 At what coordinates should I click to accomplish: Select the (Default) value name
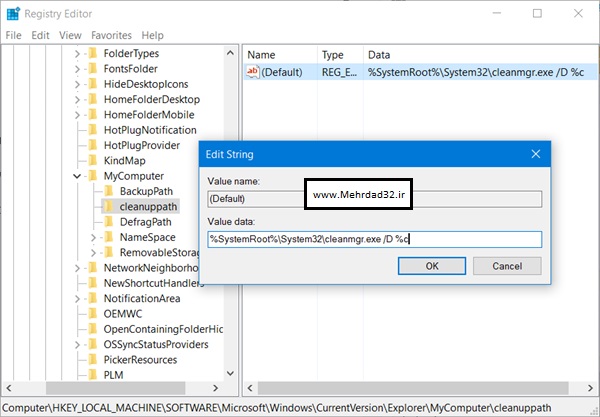click(x=282, y=72)
